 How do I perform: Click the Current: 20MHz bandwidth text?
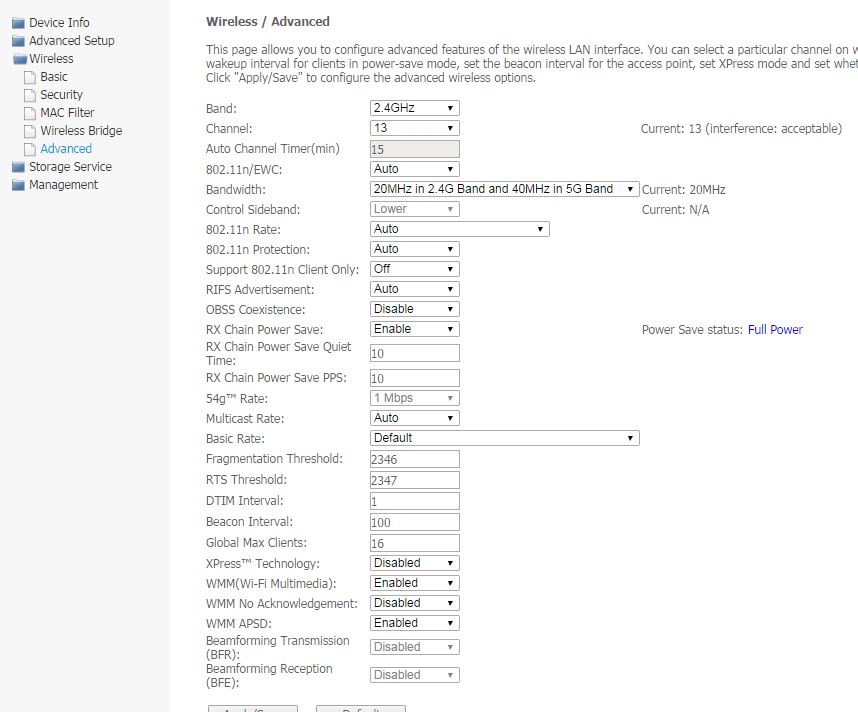683,190
